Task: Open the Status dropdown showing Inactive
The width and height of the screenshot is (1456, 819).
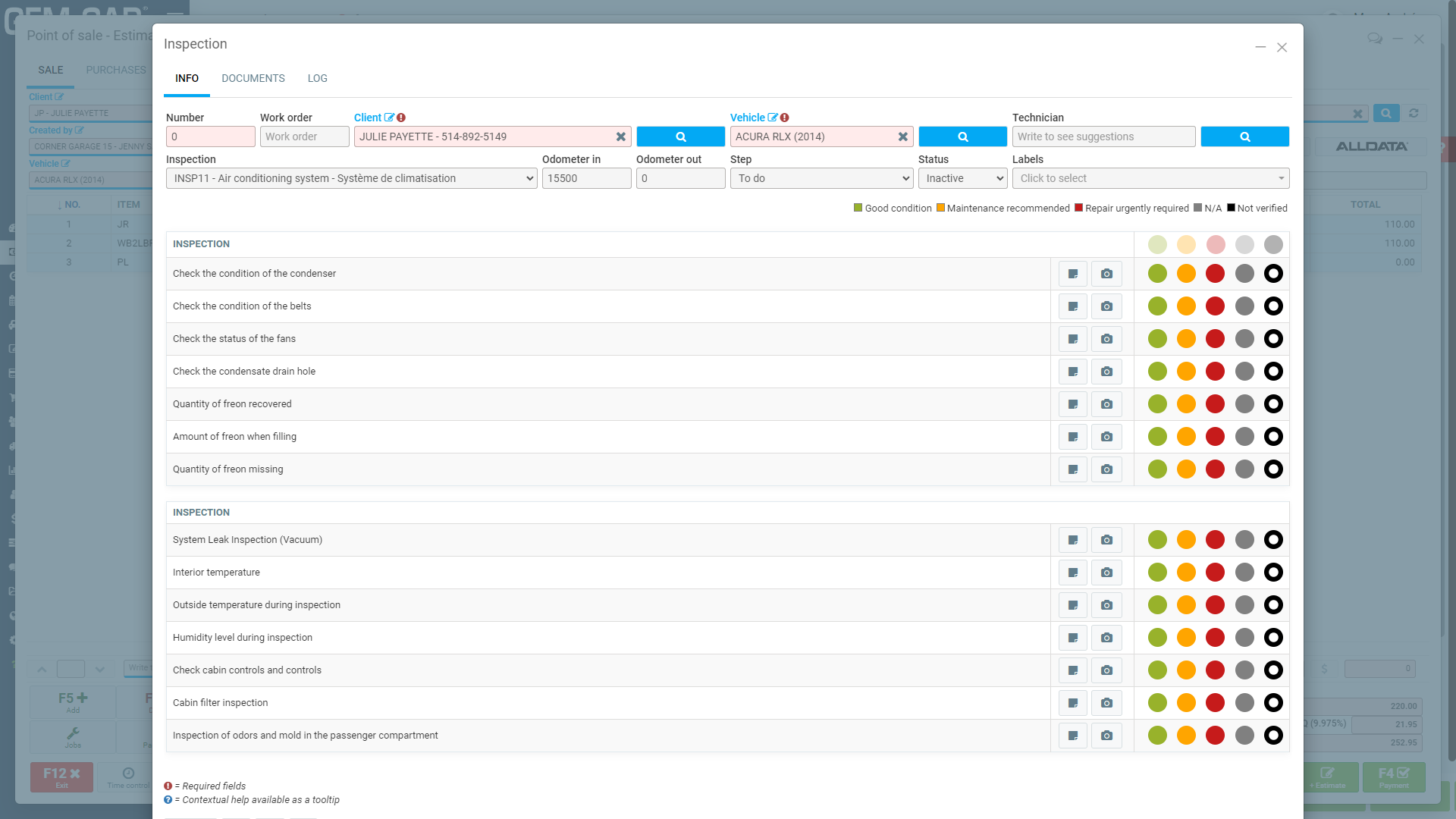Action: [963, 178]
